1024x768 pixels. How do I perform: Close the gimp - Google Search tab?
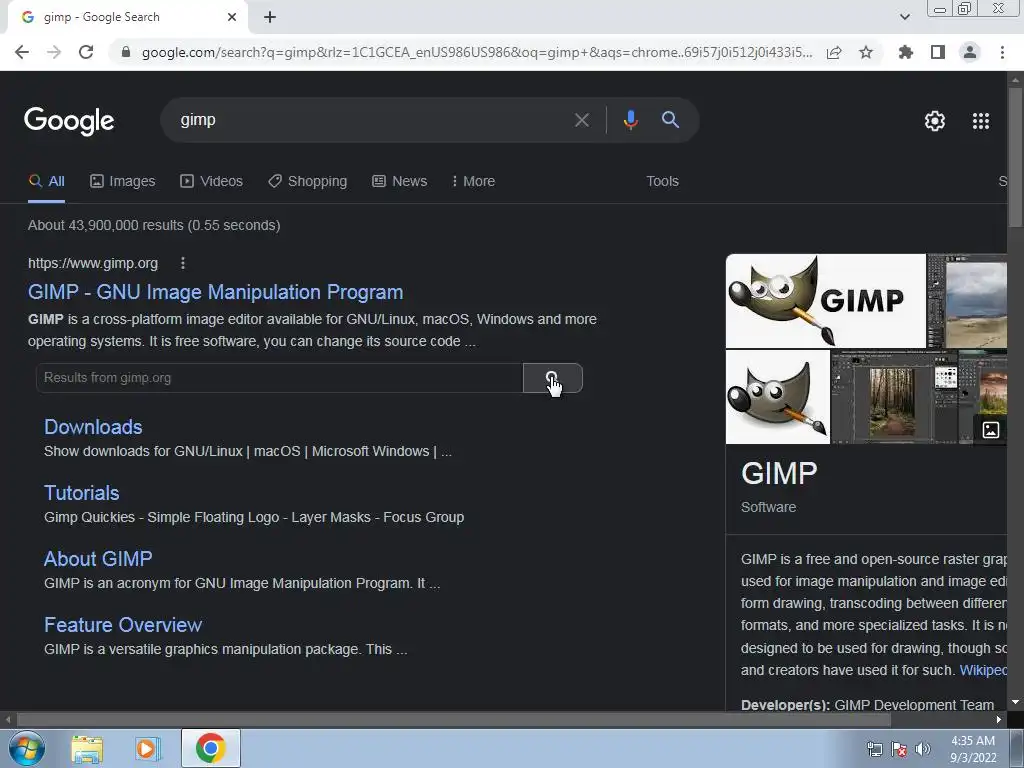(x=232, y=17)
